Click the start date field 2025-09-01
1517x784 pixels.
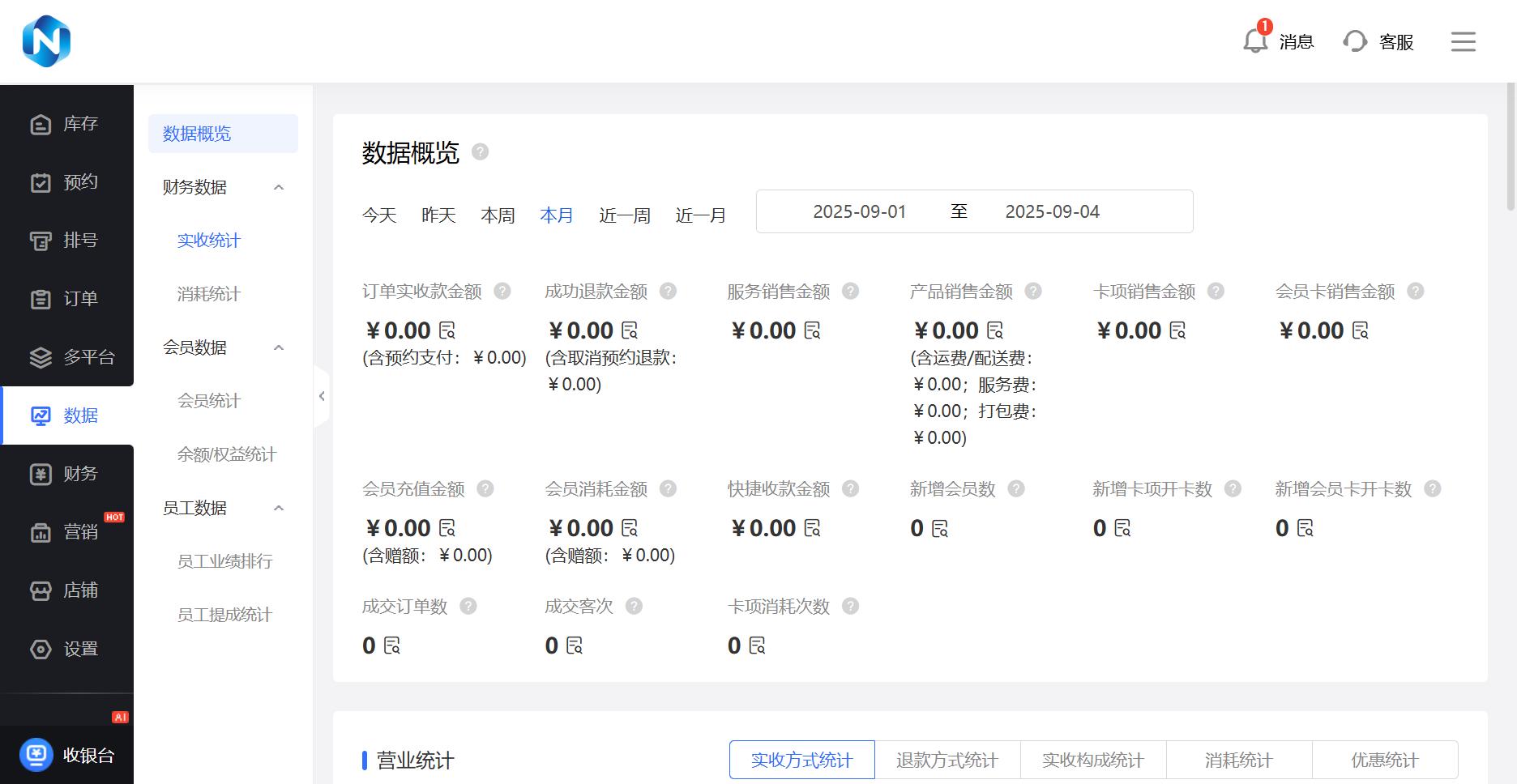859,211
